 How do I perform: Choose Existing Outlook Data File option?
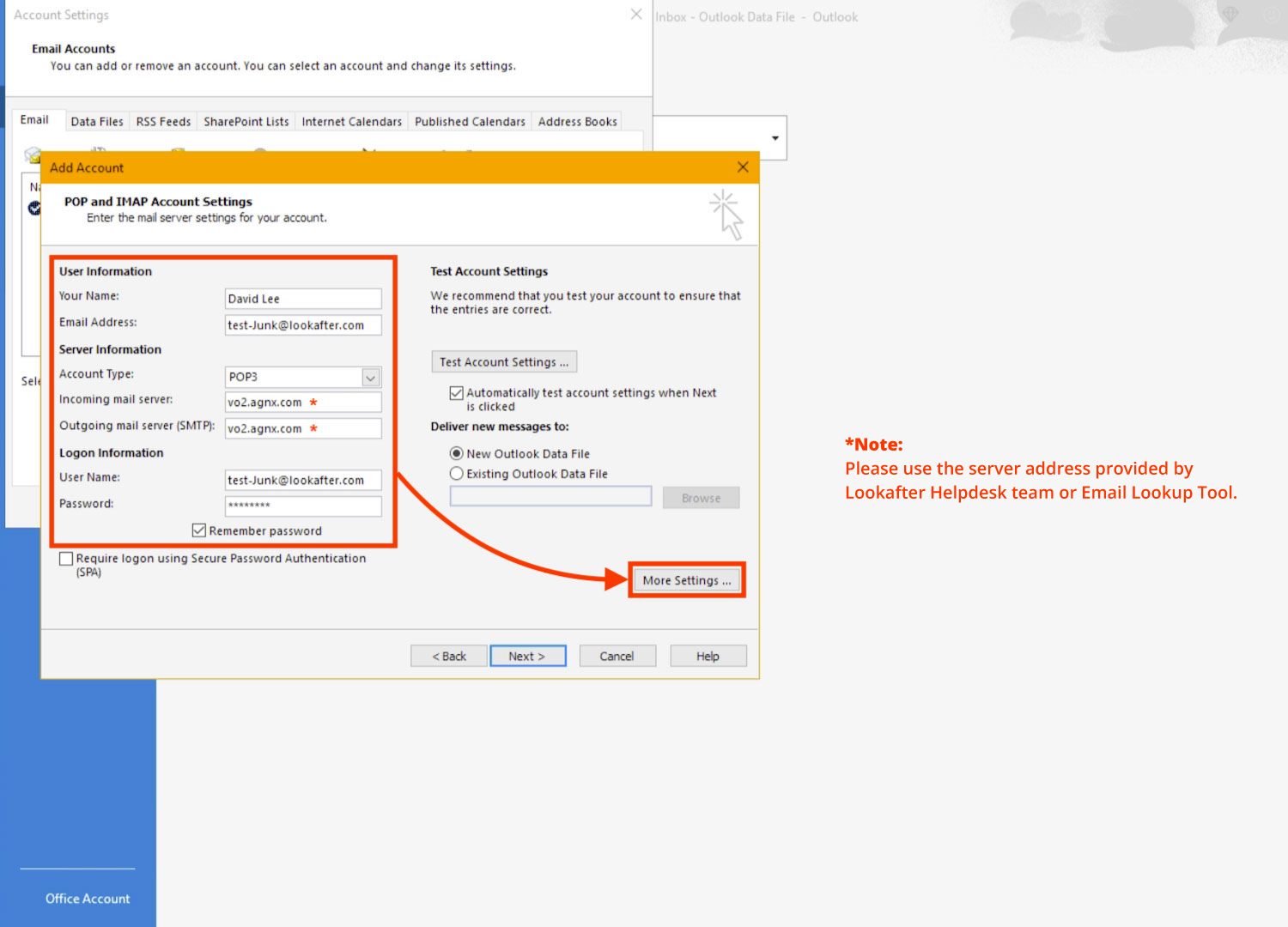coord(457,474)
